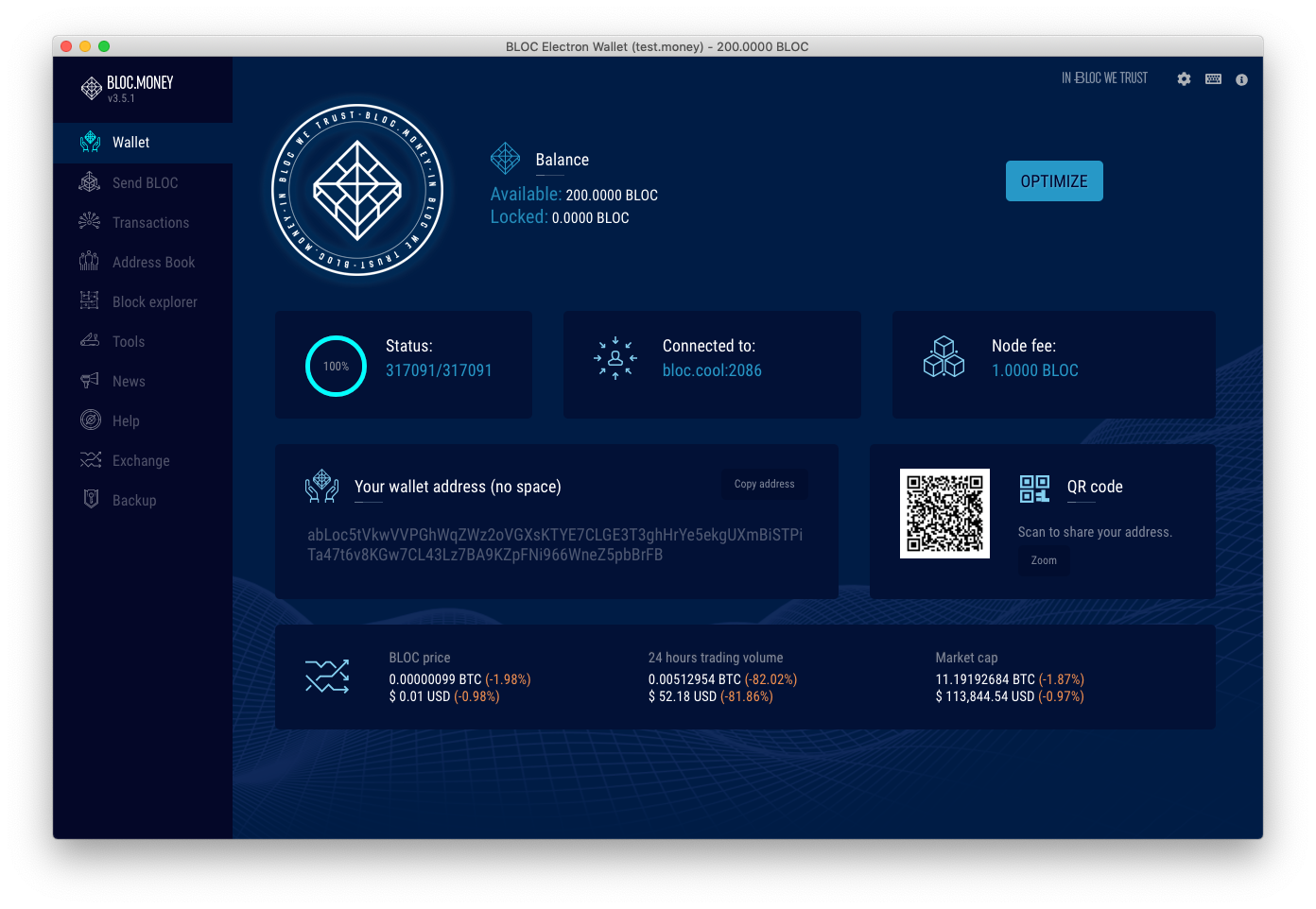The image size is (1316, 909).
Task: Click the bloc.cool:2086 node link
Action: [x=712, y=370]
